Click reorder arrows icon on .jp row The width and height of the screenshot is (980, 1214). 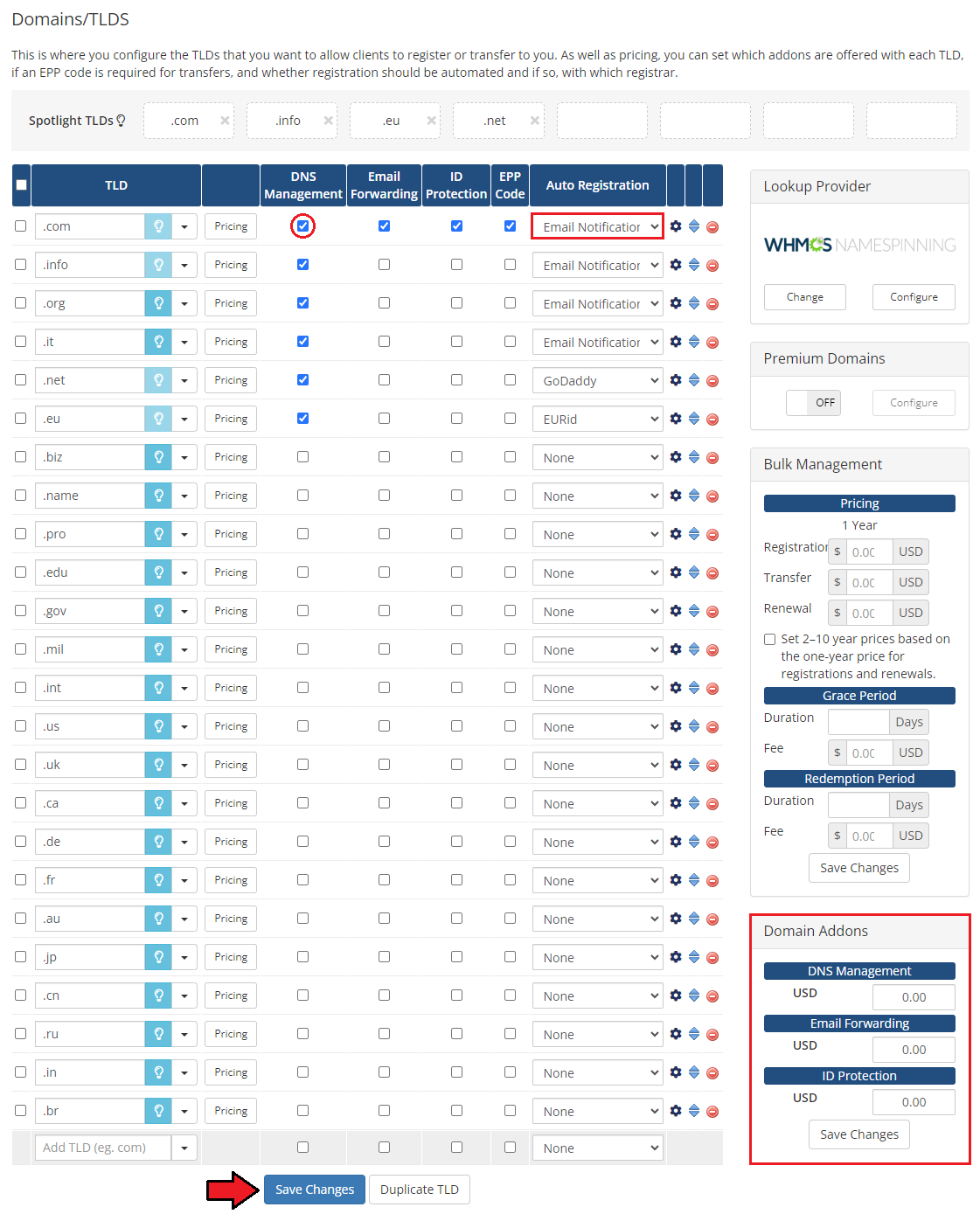(x=694, y=957)
